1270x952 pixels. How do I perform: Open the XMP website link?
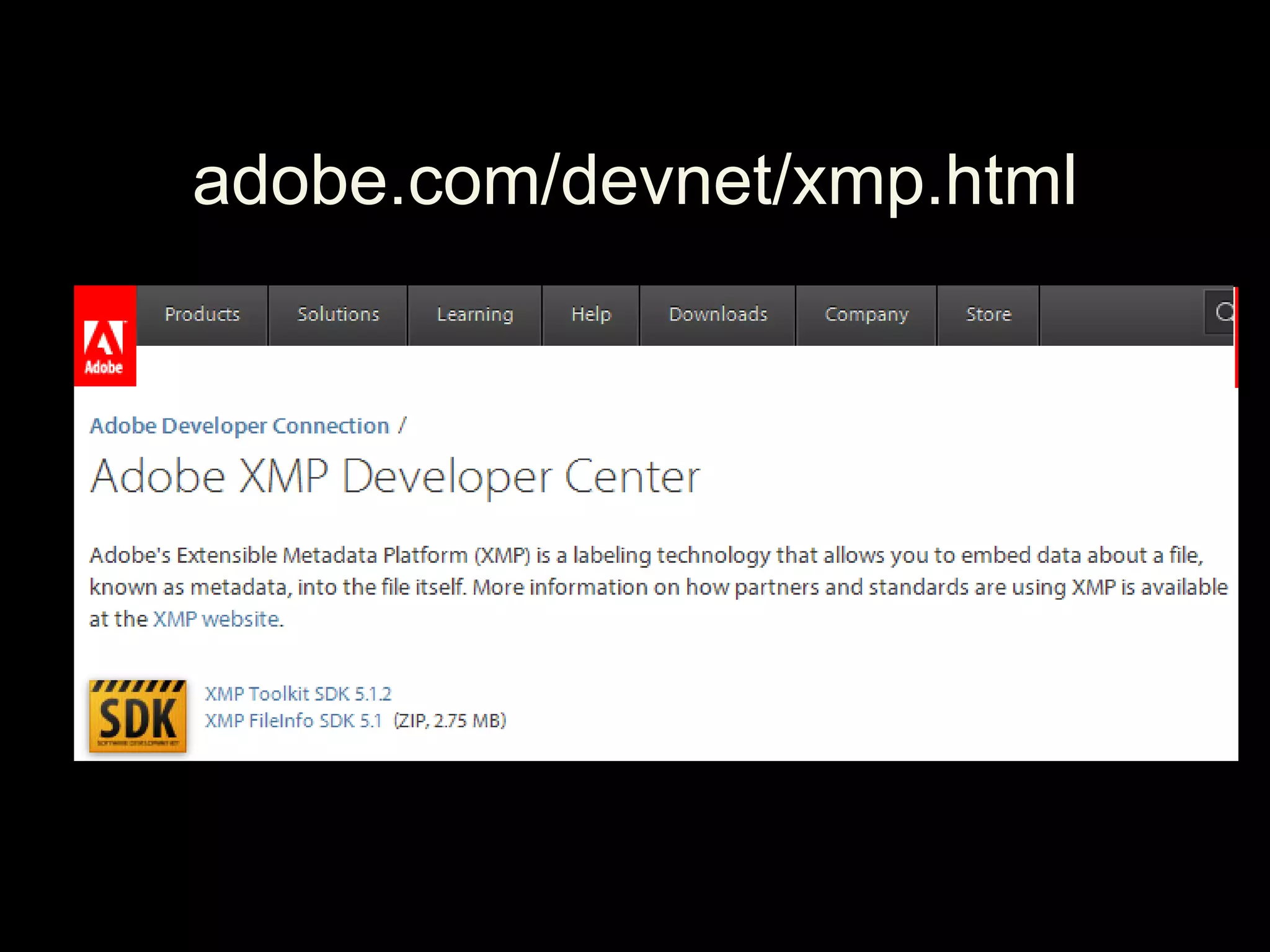218,619
